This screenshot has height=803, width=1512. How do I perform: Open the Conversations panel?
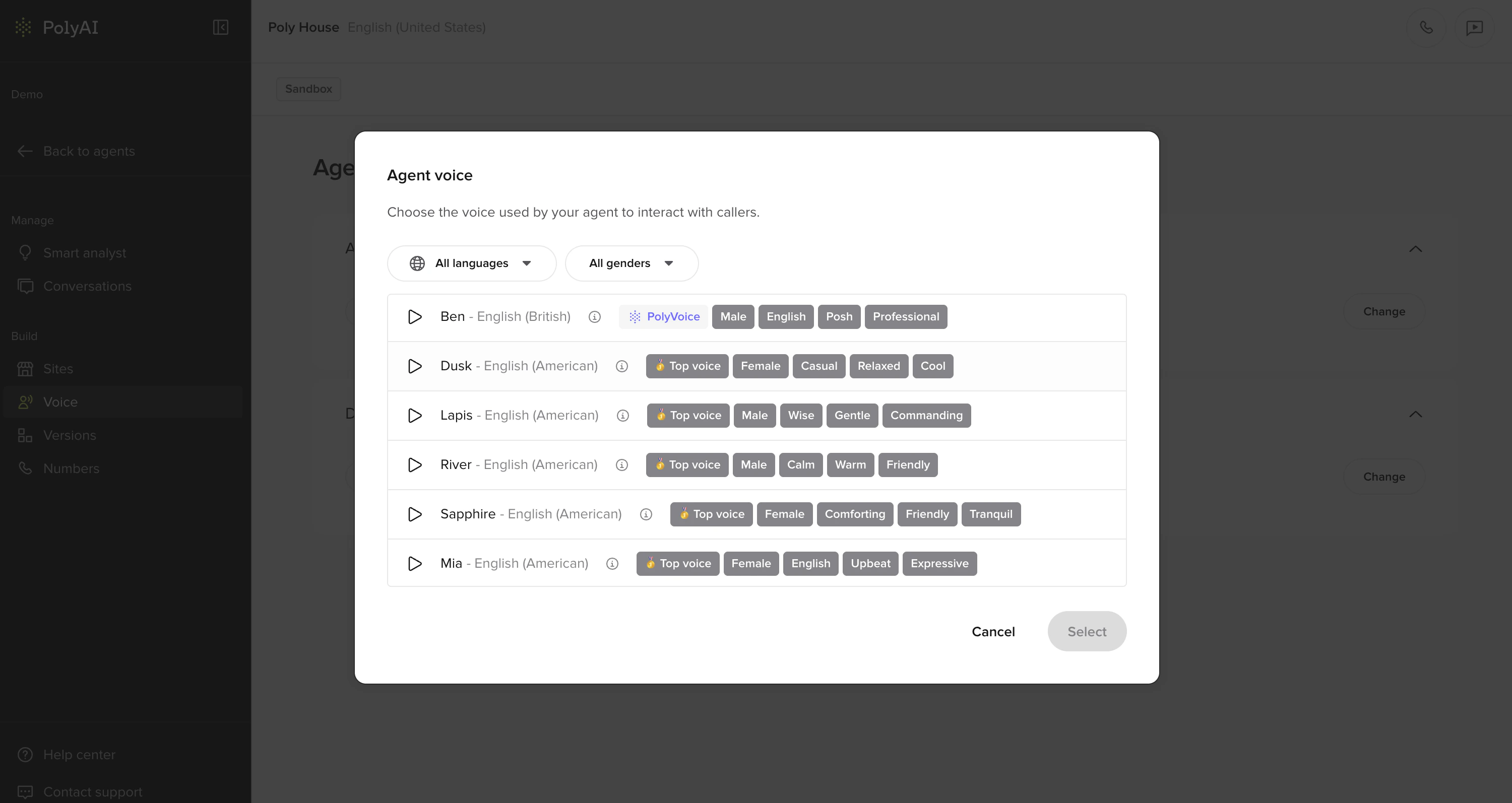coord(87,286)
